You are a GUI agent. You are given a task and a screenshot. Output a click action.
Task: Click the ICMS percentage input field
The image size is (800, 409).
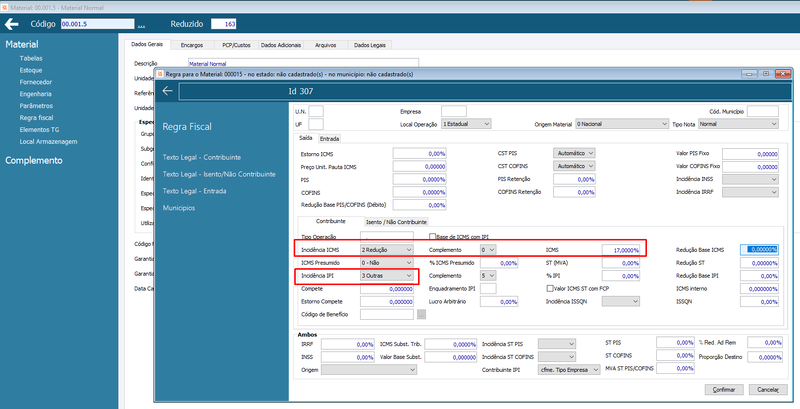click(x=620, y=250)
